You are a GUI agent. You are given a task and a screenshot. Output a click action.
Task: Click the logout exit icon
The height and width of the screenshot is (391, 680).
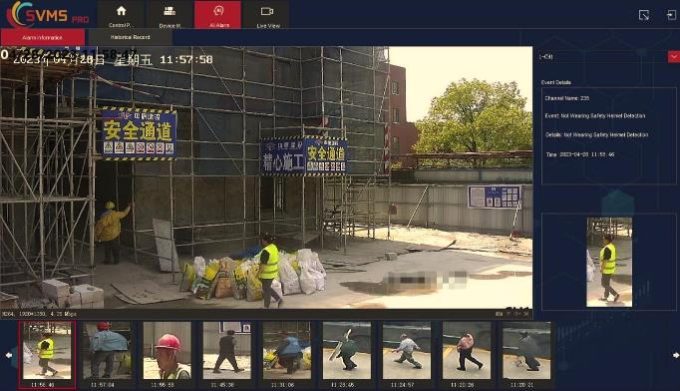671,15
